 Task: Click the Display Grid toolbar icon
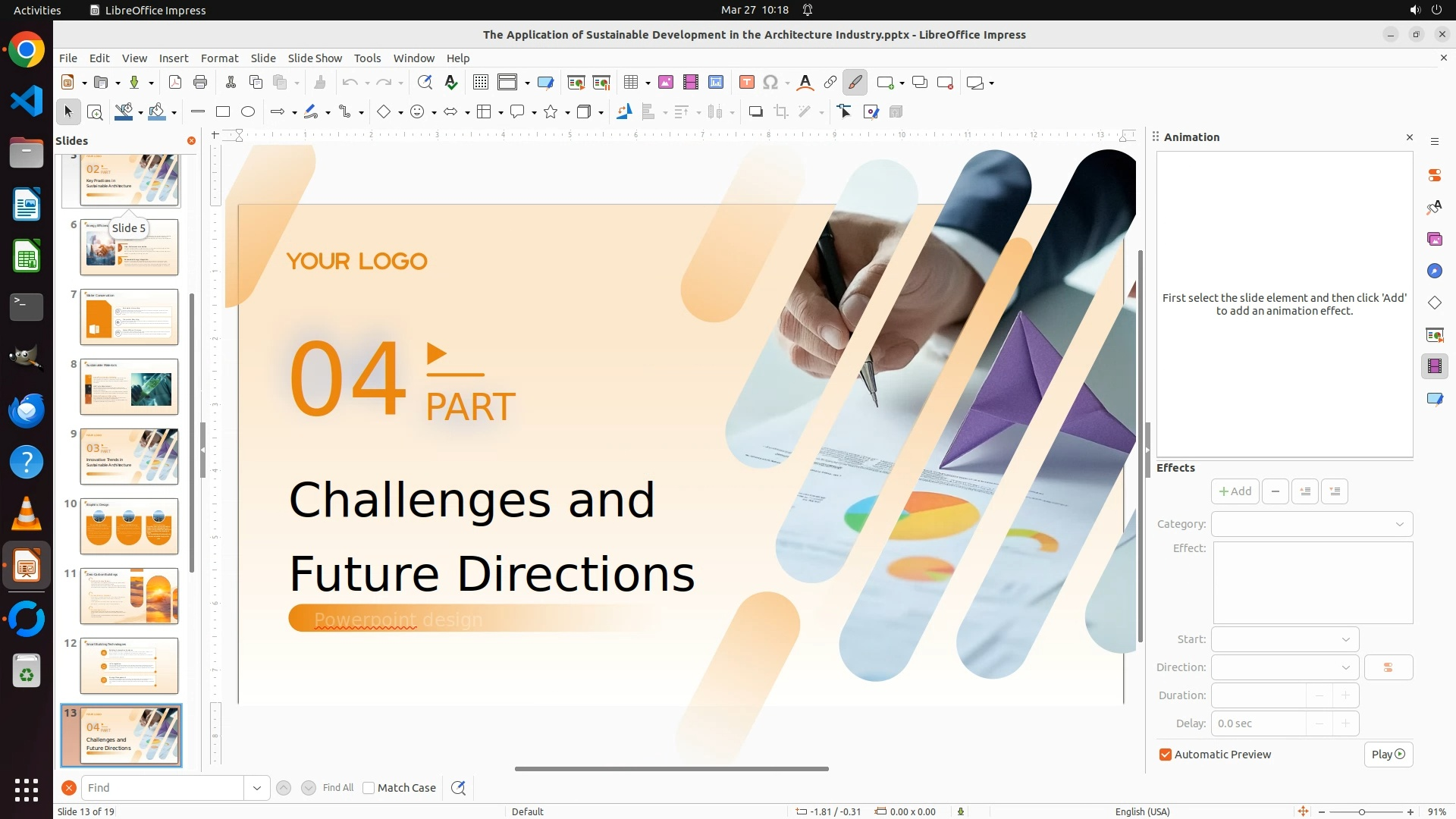click(x=480, y=83)
